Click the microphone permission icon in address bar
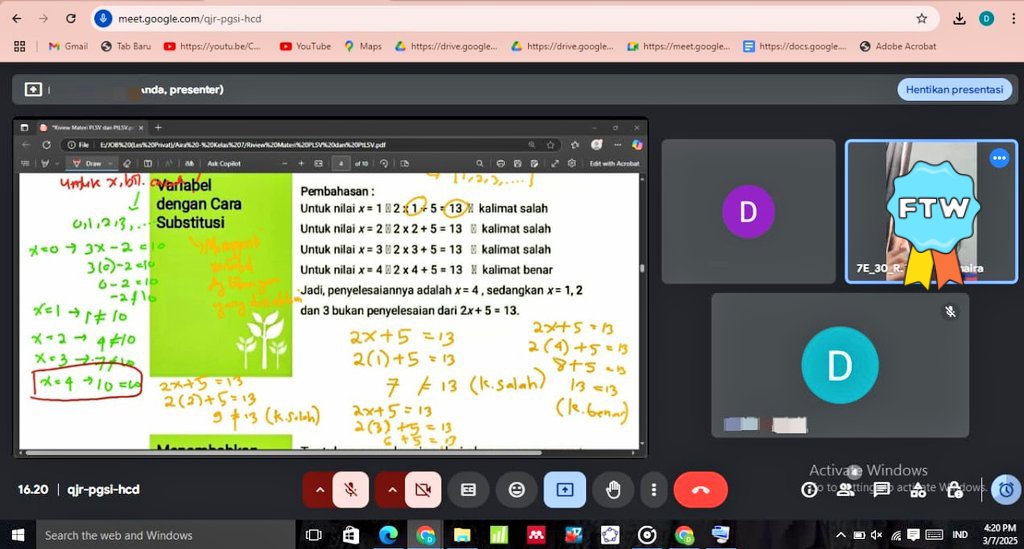 tap(103, 18)
